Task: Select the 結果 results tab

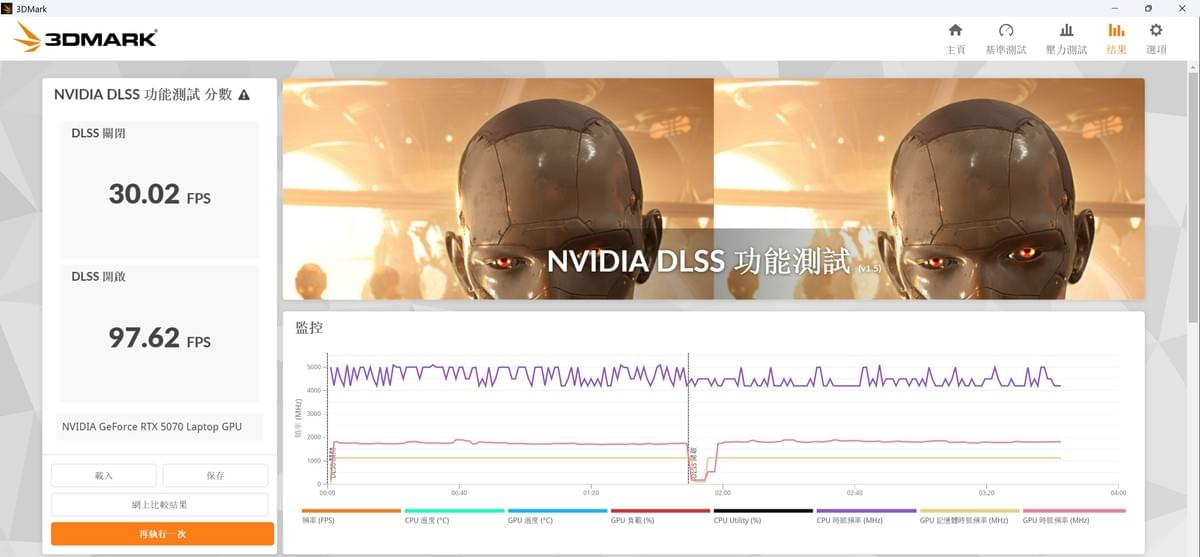Action: (x=1116, y=39)
